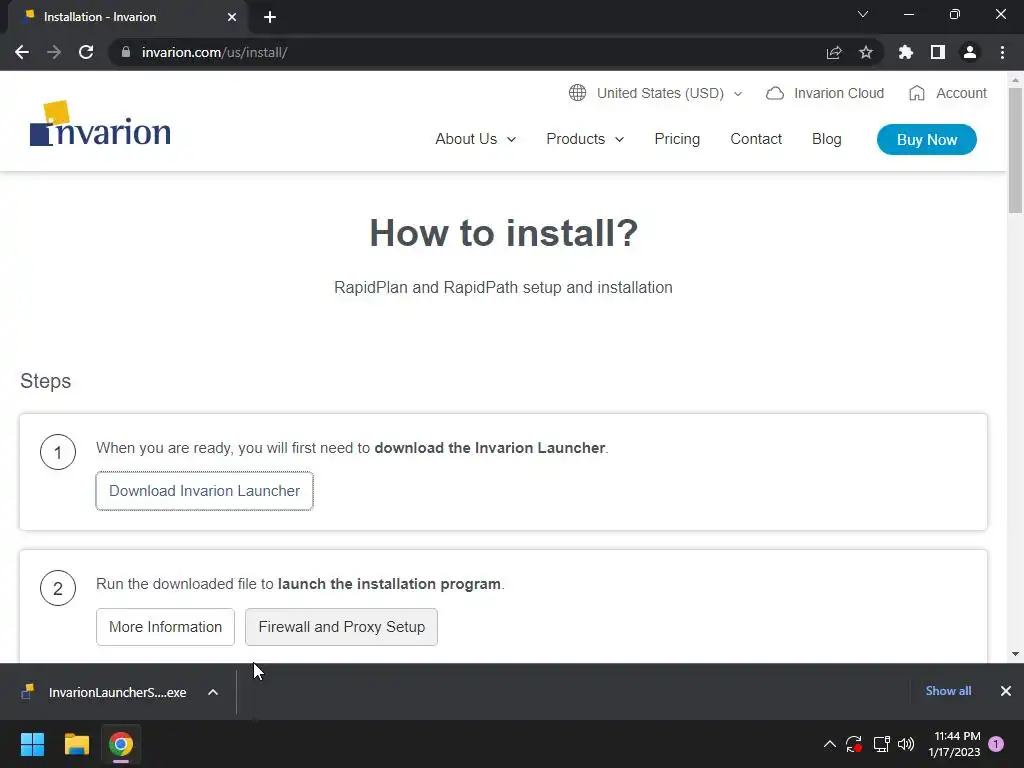Viewport: 1024px width, 768px height.
Task: Expand options for the downloaded exe file
Action: pyautogui.click(x=213, y=692)
